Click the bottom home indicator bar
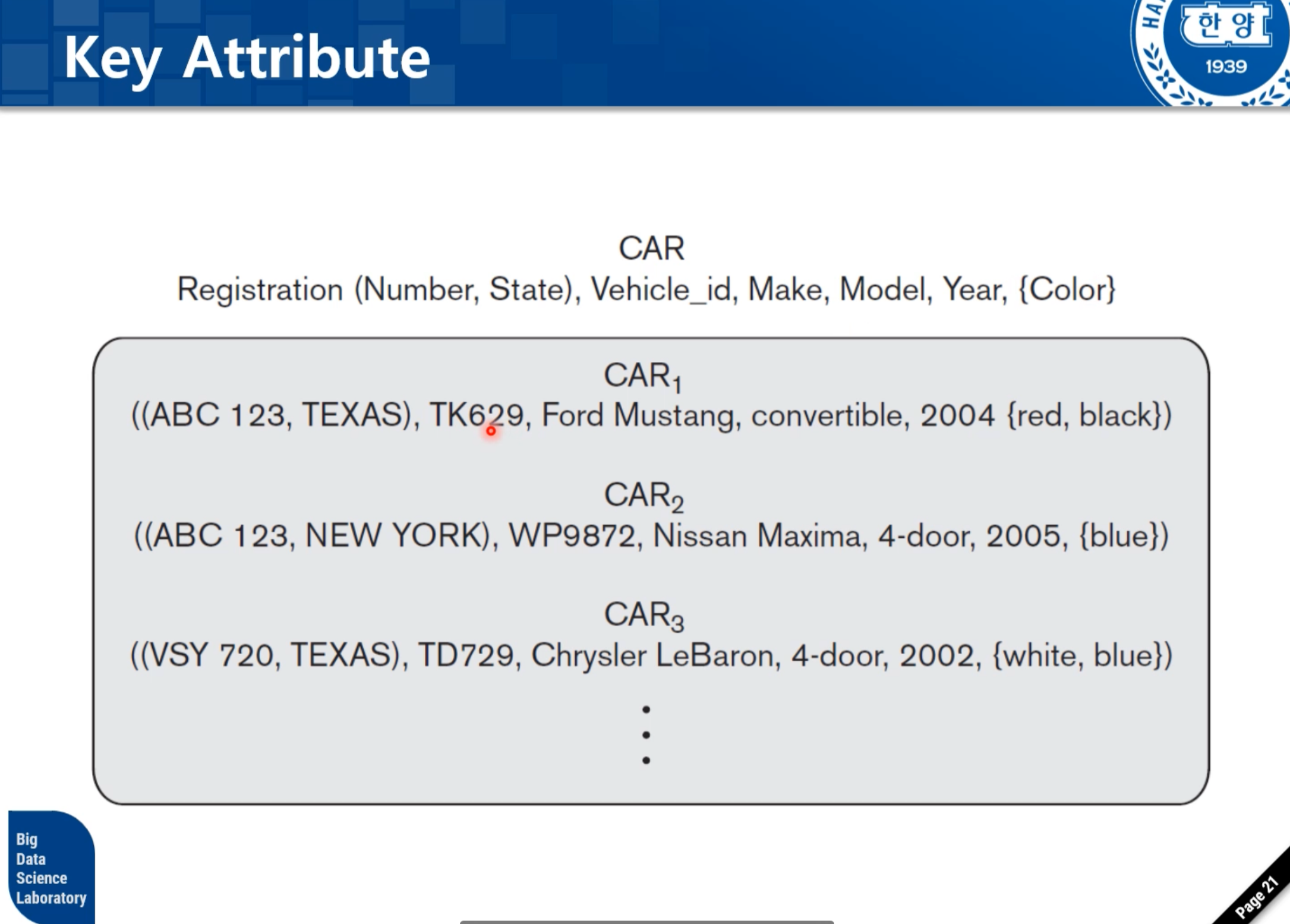The width and height of the screenshot is (1290, 924). coord(646,921)
